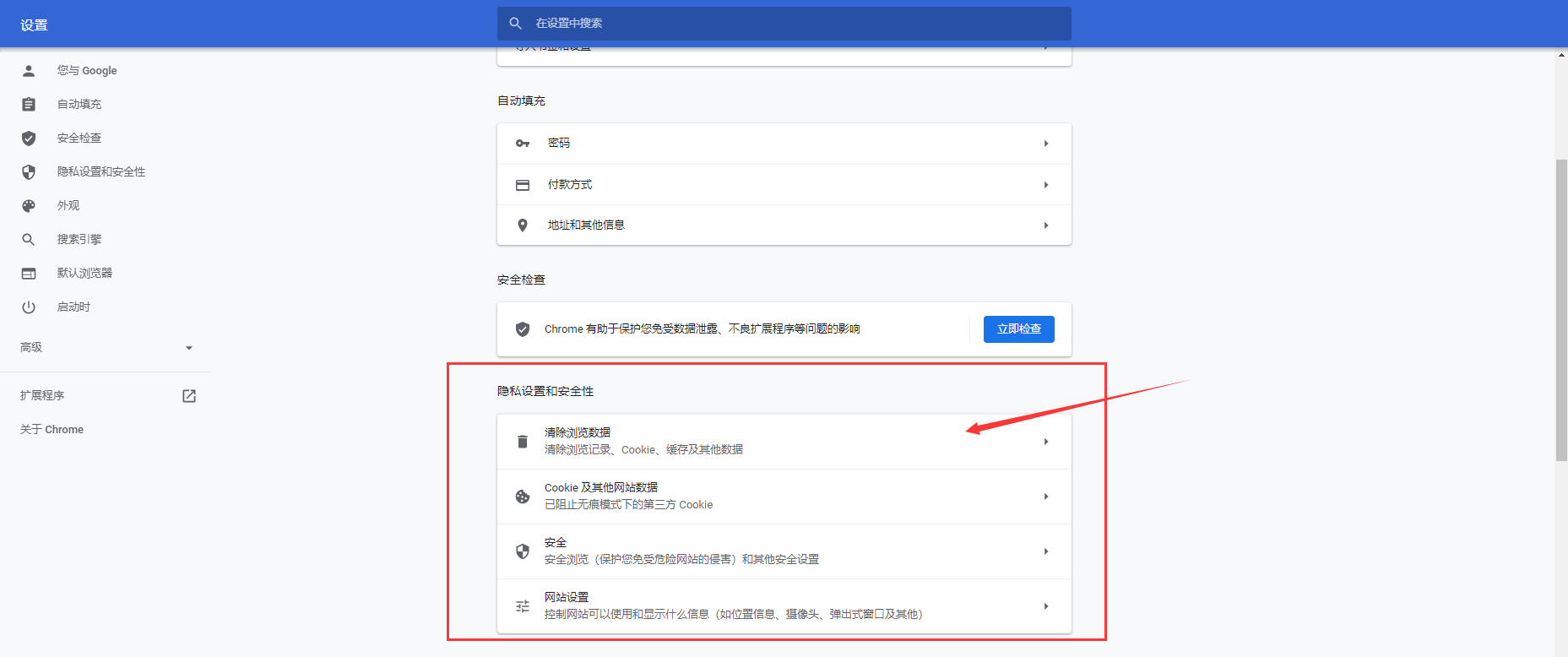
Task: Click the vertical page scrollbar thumb
Action: (1561, 310)
